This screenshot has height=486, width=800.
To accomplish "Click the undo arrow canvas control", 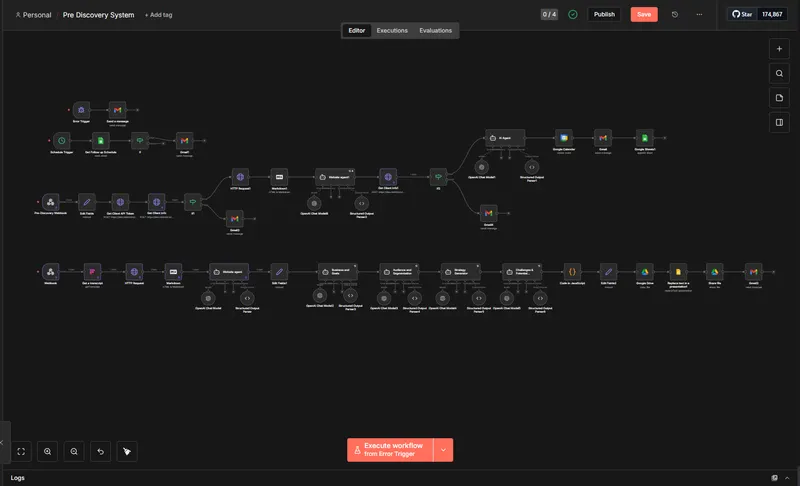I will coord(100,452).
